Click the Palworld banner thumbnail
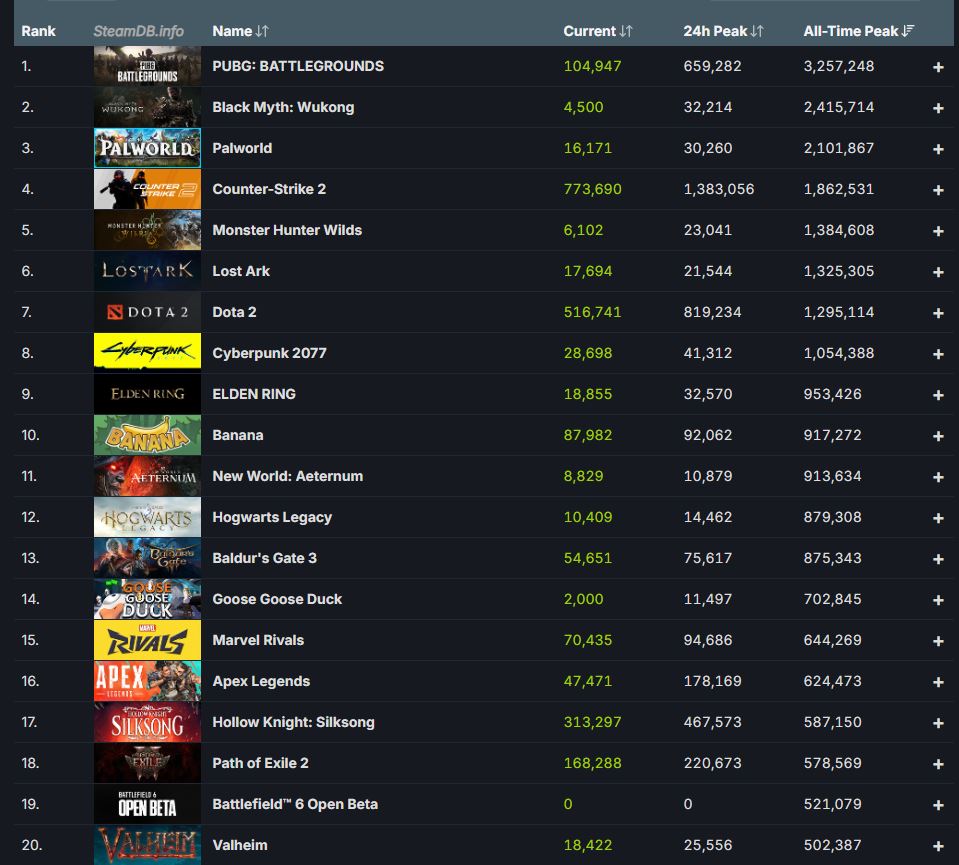959x865 pixels. (147, 148)
